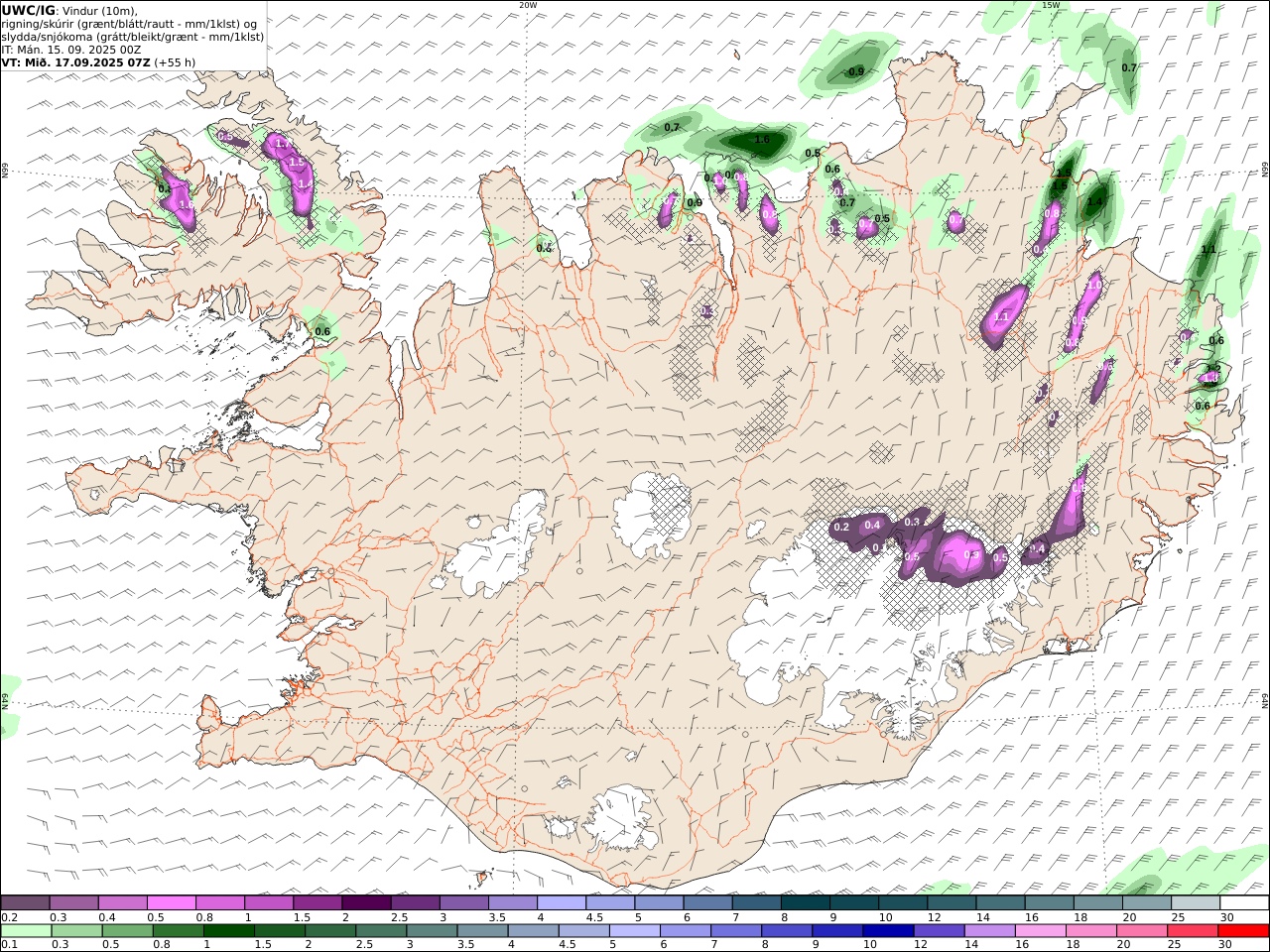
Task: Click the upper legend swatch between 0.2 and 0.3
Action: 25,902
